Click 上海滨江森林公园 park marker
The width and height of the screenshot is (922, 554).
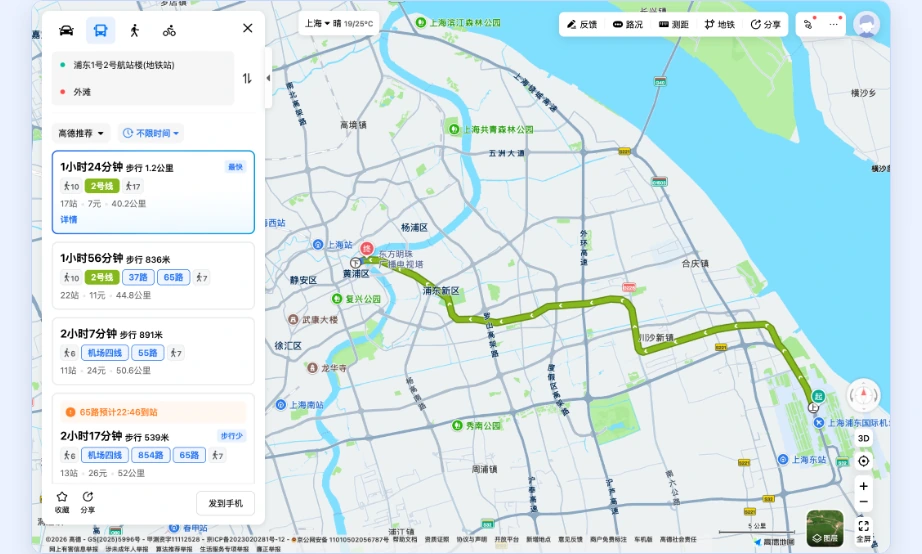coord(420,22)
